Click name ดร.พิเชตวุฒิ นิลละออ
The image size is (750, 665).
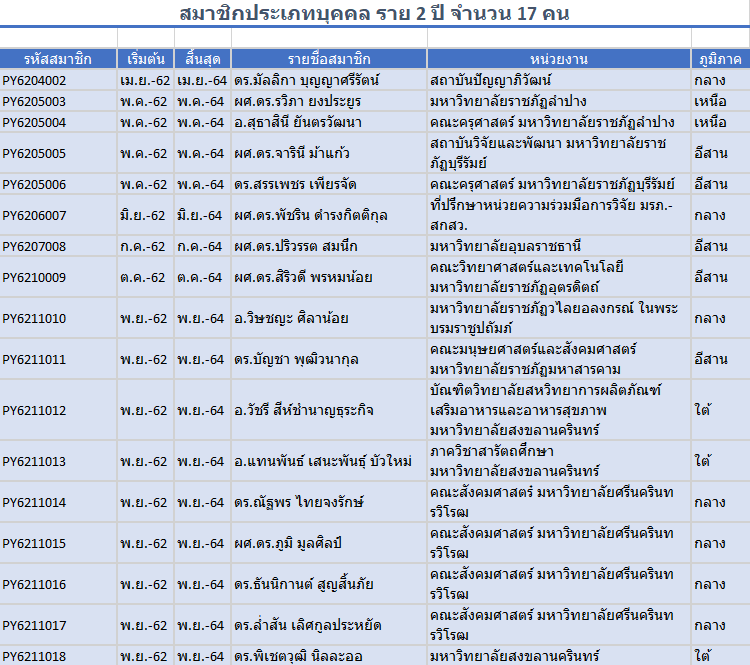[x=298, y=656]
